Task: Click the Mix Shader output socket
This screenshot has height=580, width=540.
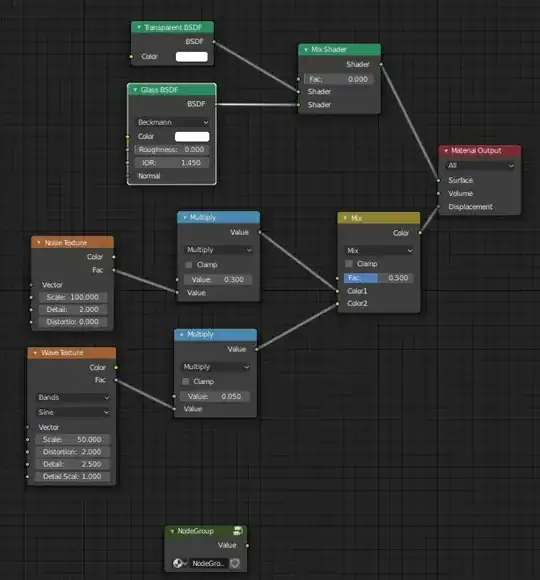Action: (x=381, y=64)
